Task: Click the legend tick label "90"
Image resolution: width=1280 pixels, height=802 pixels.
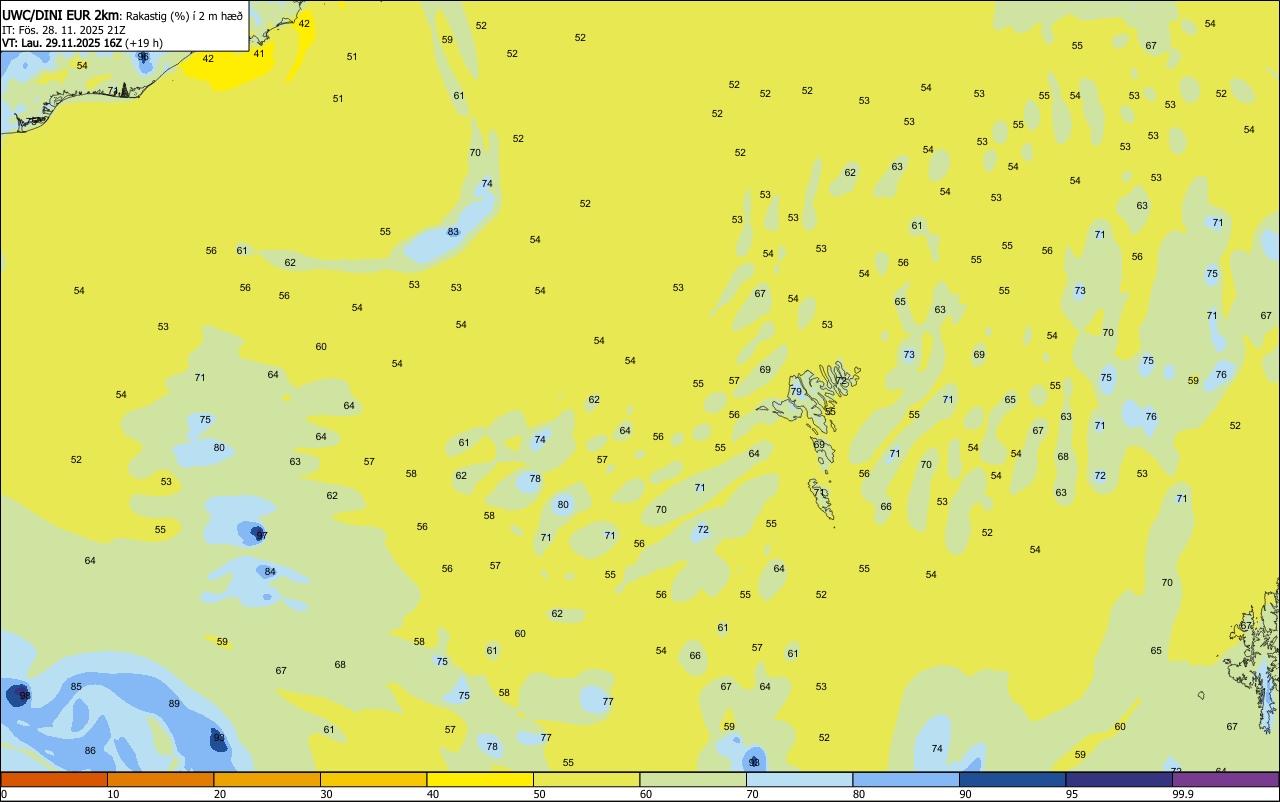Action: (x=966, y=794)
